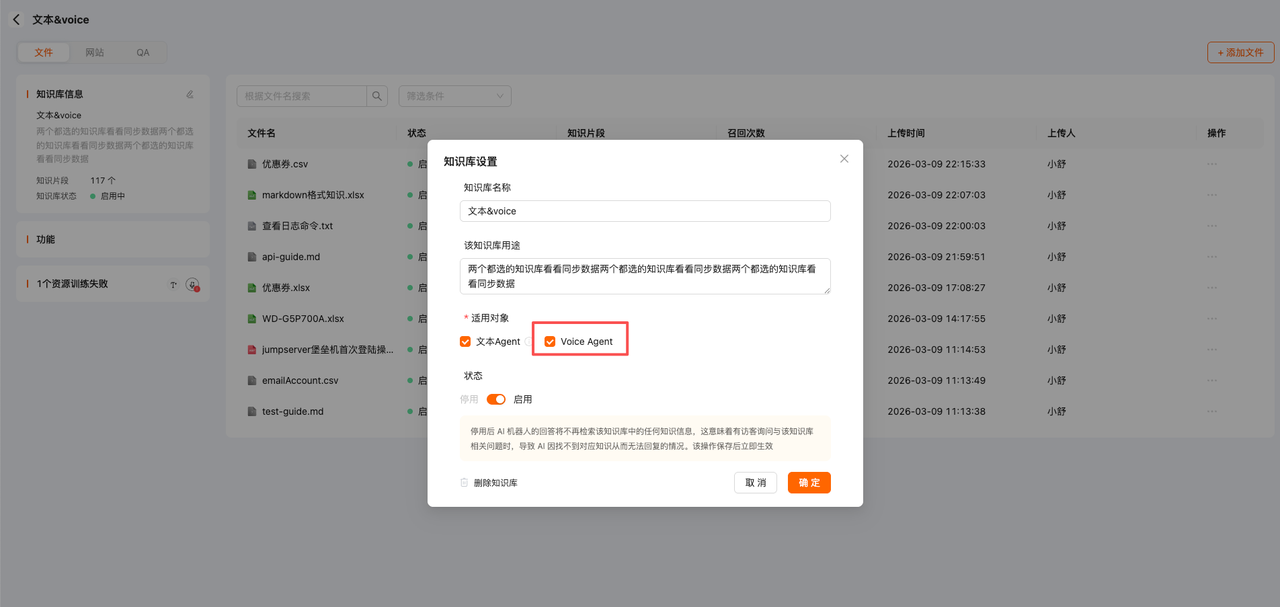Open more actions for test-guide.md row
The height and width of the screenshot is (607, 1280).
click(x=1212, y=411)
